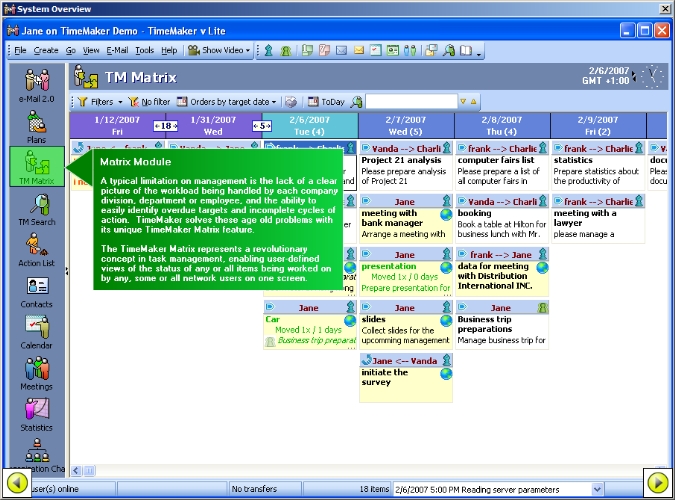Open the Help menu

(169, 50)
